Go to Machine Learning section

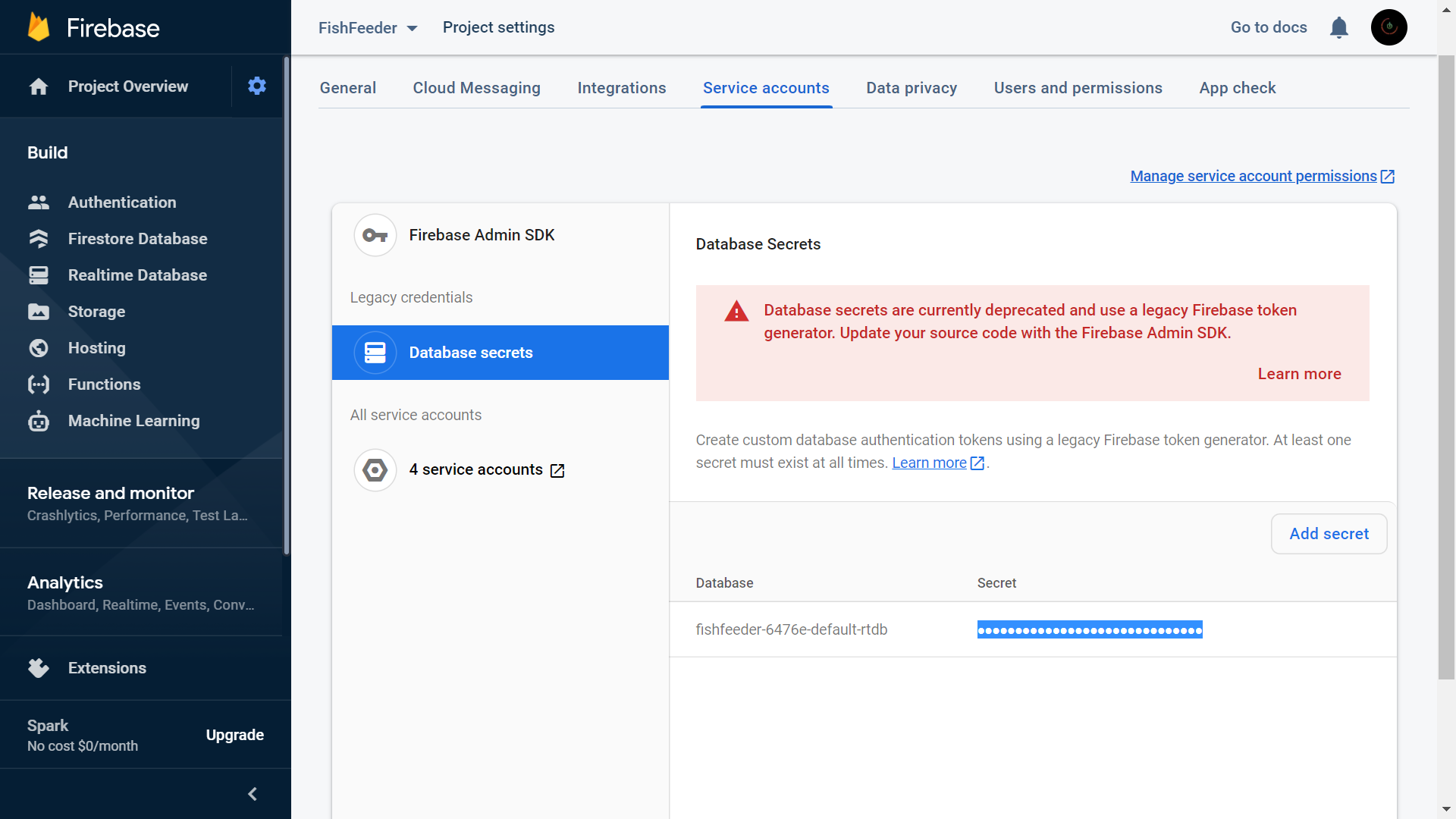tap(133, 421)
